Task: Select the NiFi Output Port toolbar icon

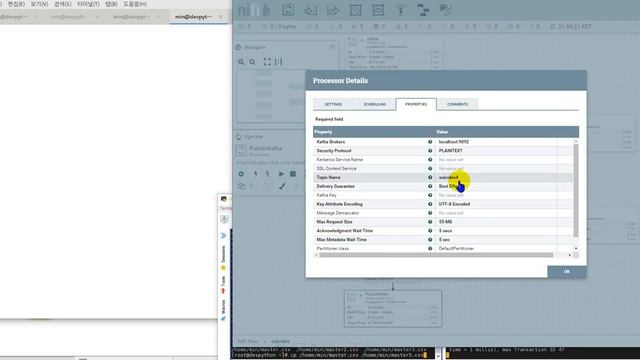Action: pos(333,10)
